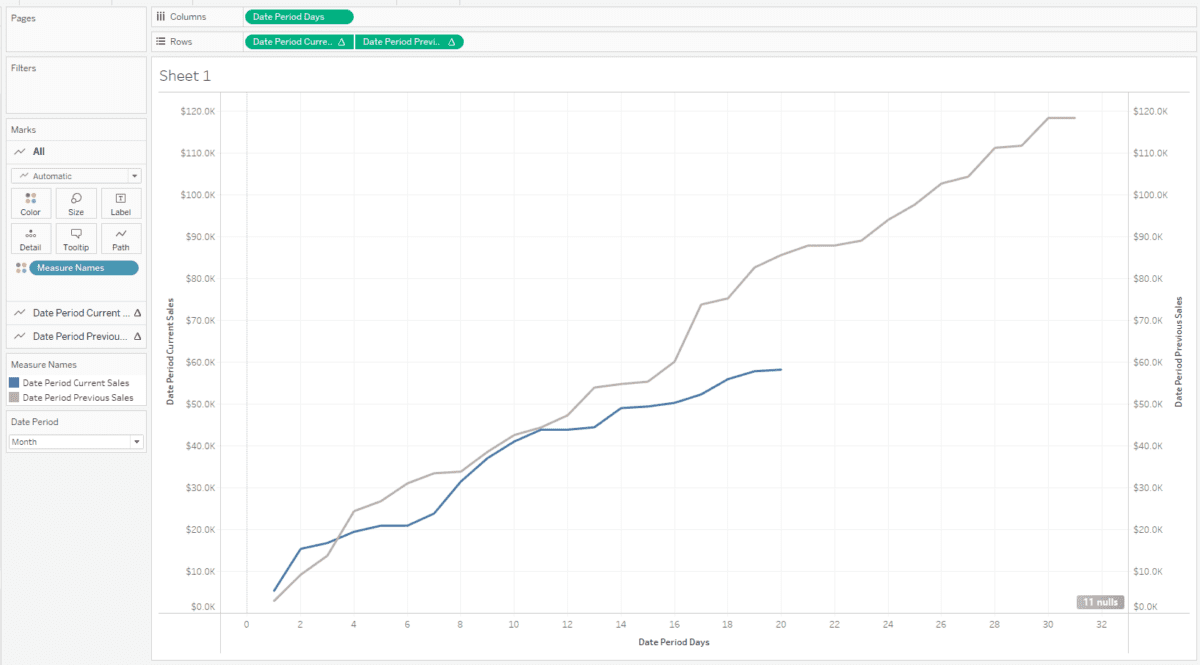Open the Automatic mark type dropdown

click(x=76, y=176)
